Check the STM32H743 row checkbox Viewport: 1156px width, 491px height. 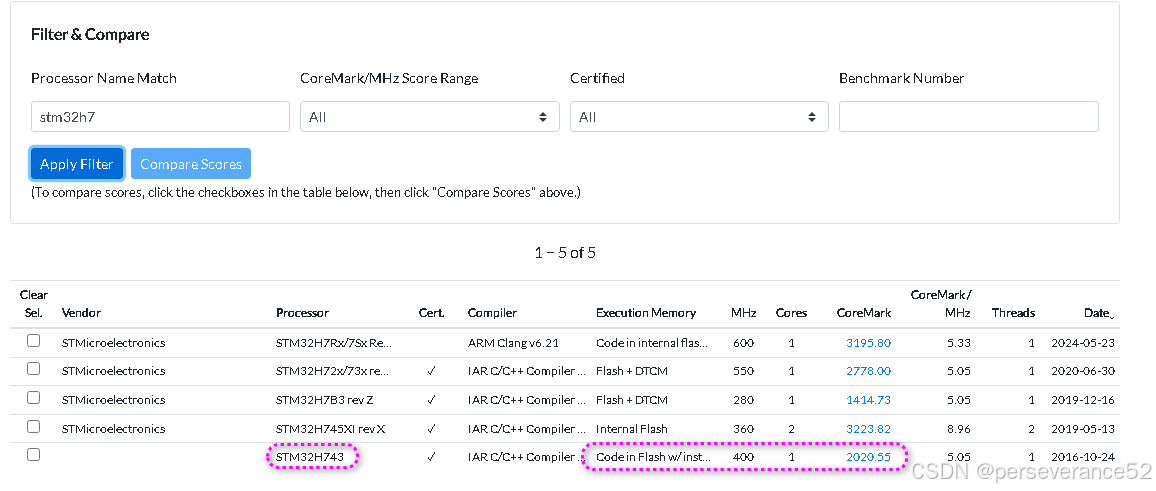click(33, 455)
